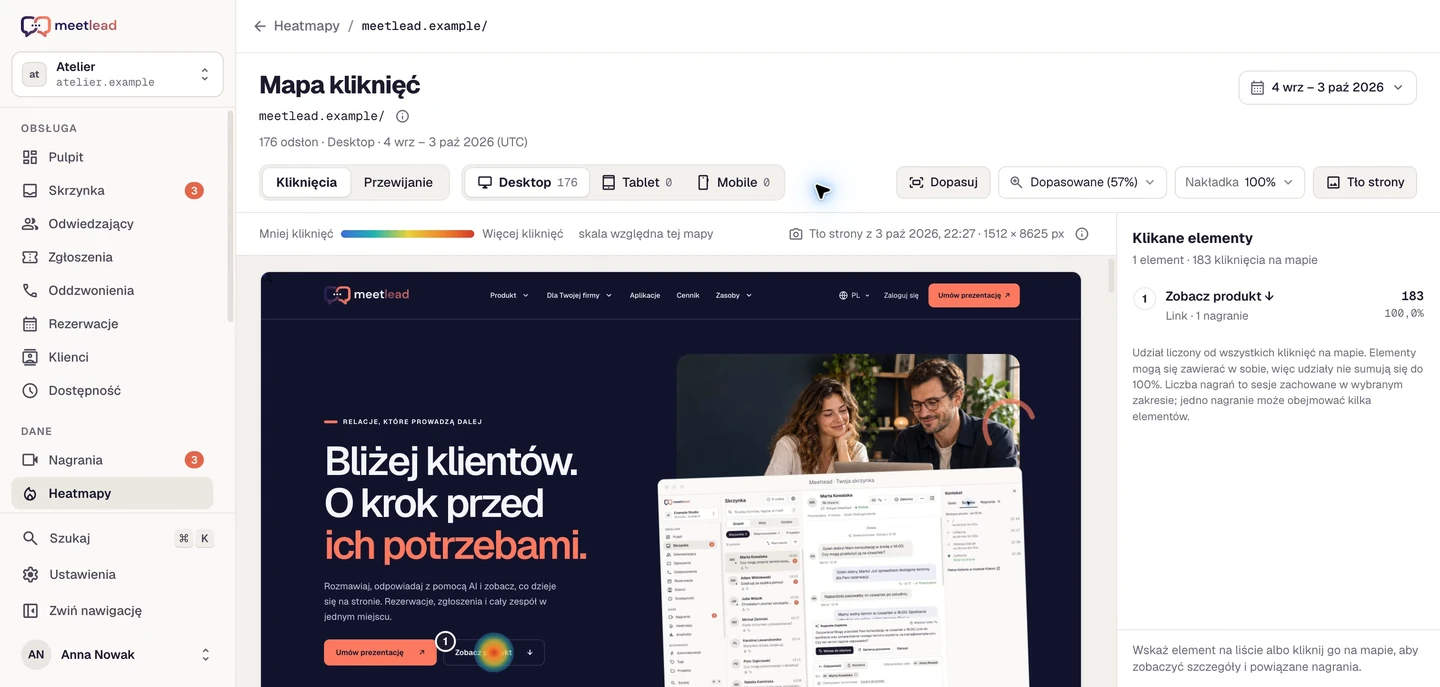Click the Heatmapy flame icon
This screenshot has height=687, width=1440.
pos(30,493)
